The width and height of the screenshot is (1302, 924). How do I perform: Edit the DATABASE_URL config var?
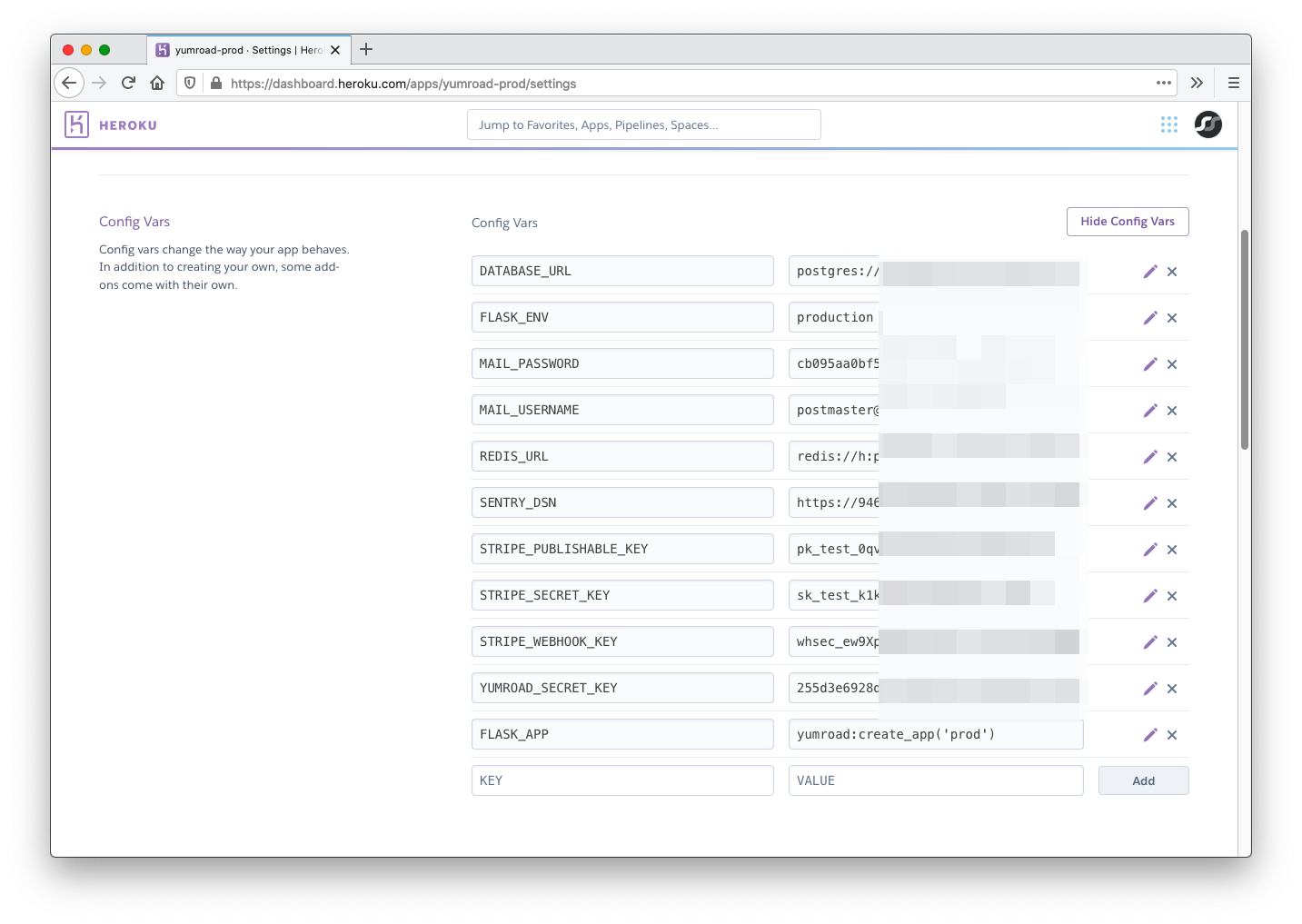pos(1150,272)
